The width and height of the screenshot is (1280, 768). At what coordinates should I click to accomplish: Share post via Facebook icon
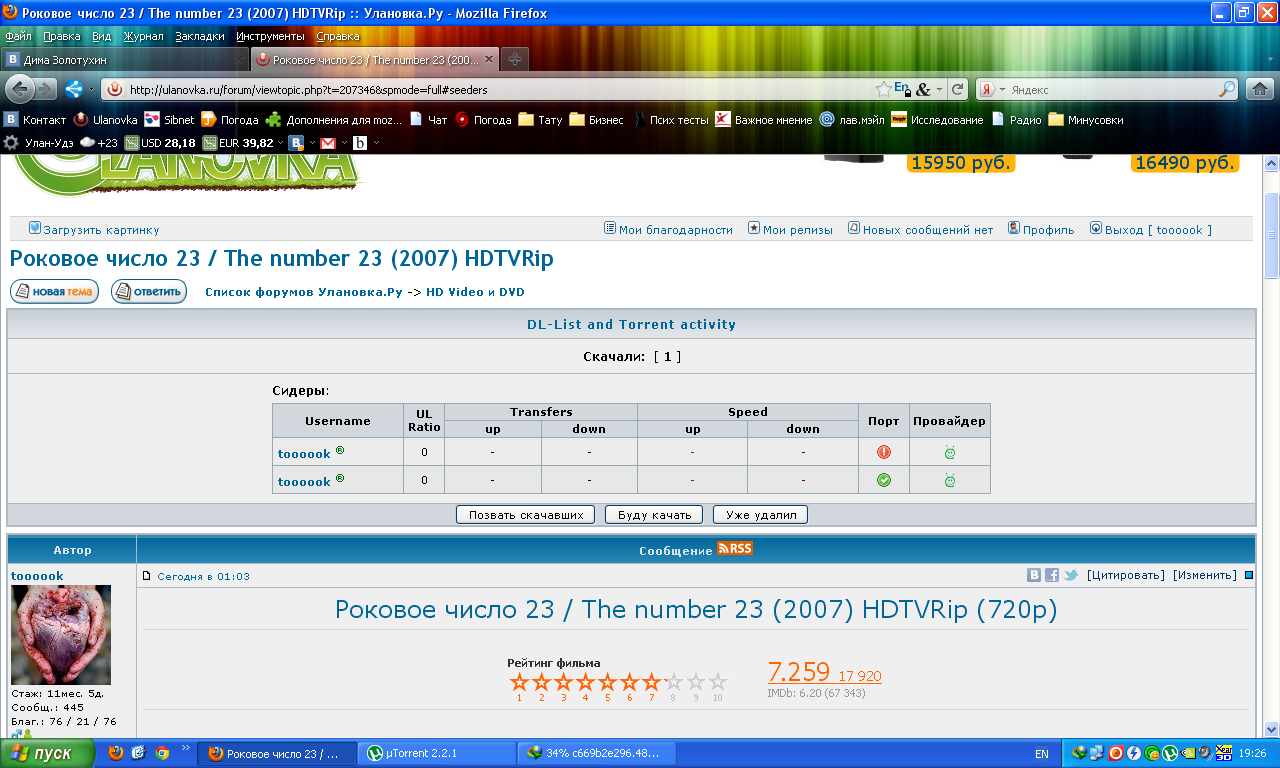pyautogui.click(x=1052, y=575)
